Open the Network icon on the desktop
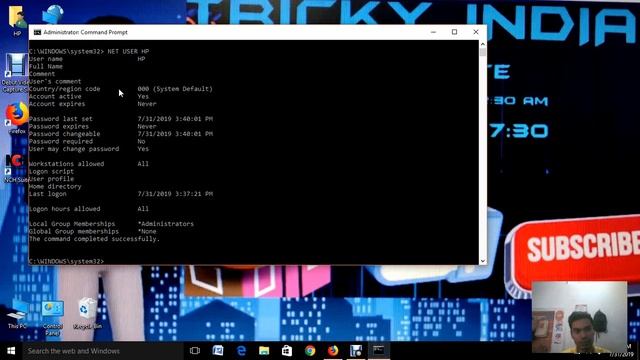Screen dimensions: 640x360 tap(52, 15)
